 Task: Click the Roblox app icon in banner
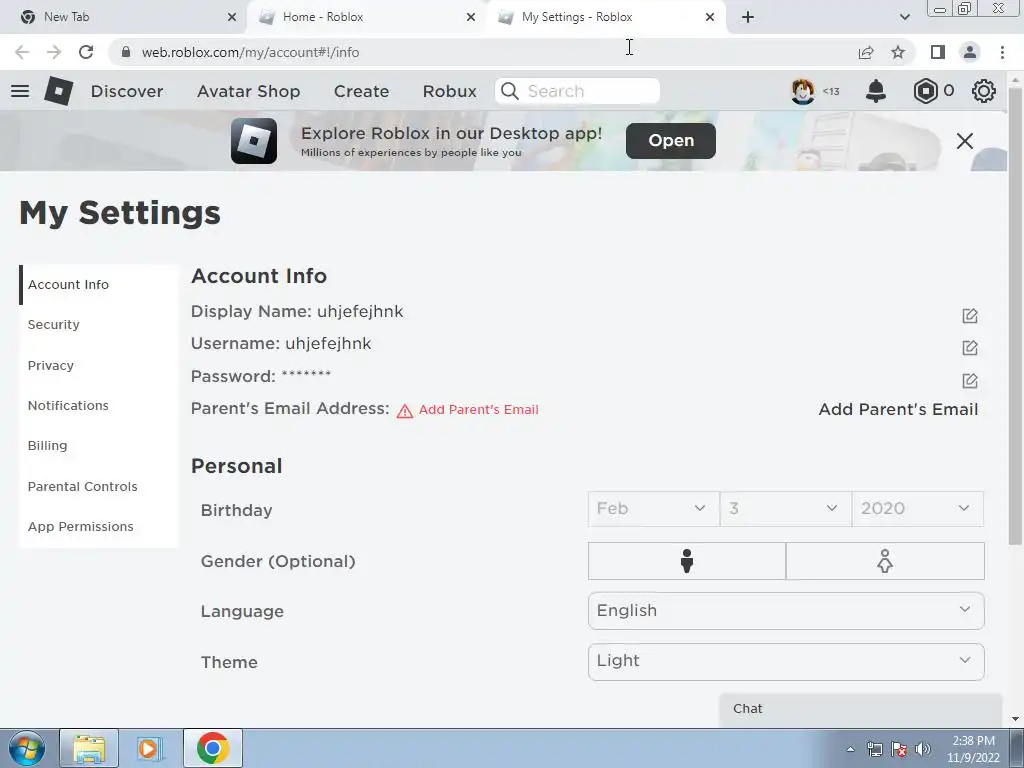click(254, 140)
